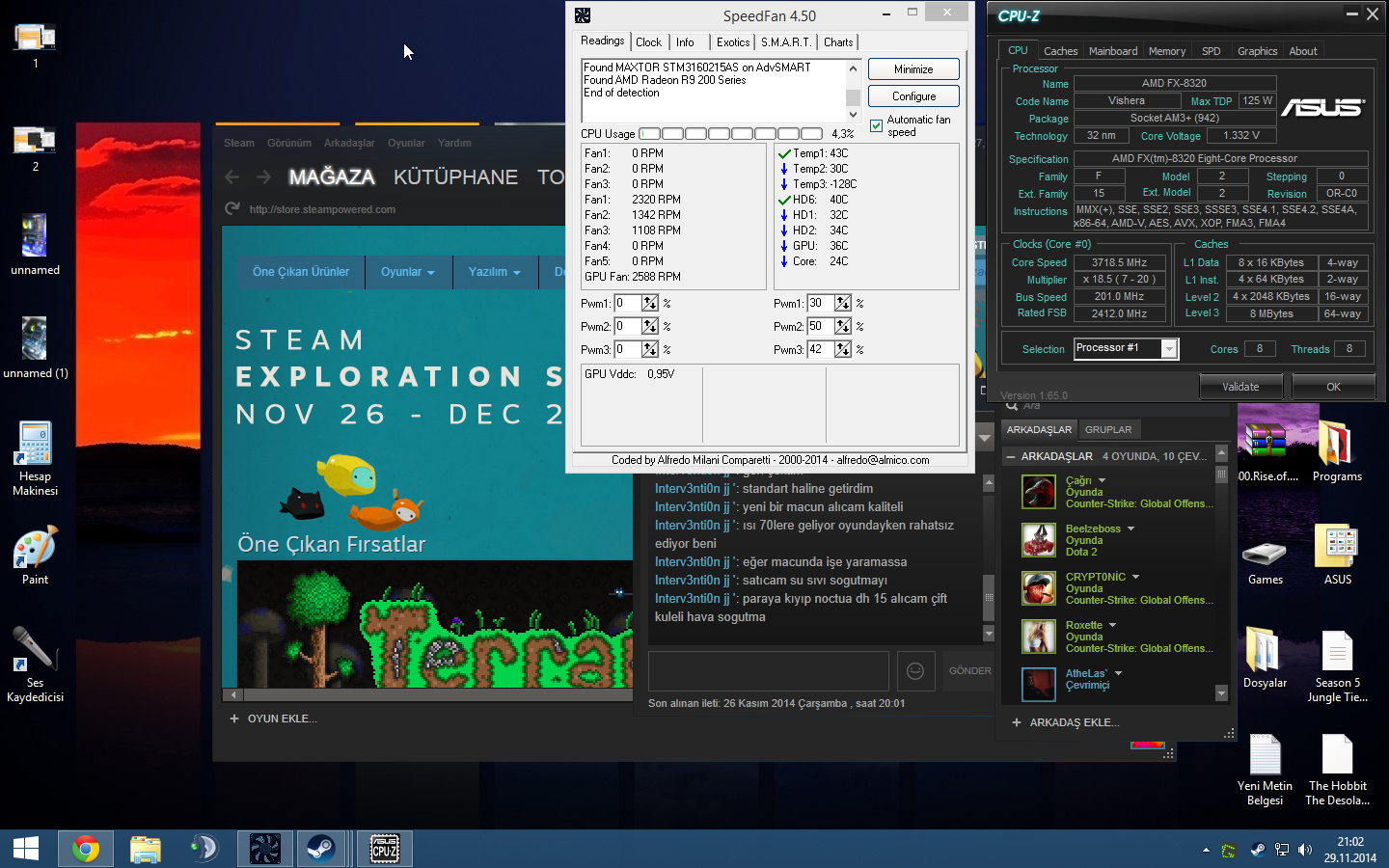Reload the Steam store page
Image resolution: width=1389 pixels, height=868 pixels.
(x=231, y=208)
